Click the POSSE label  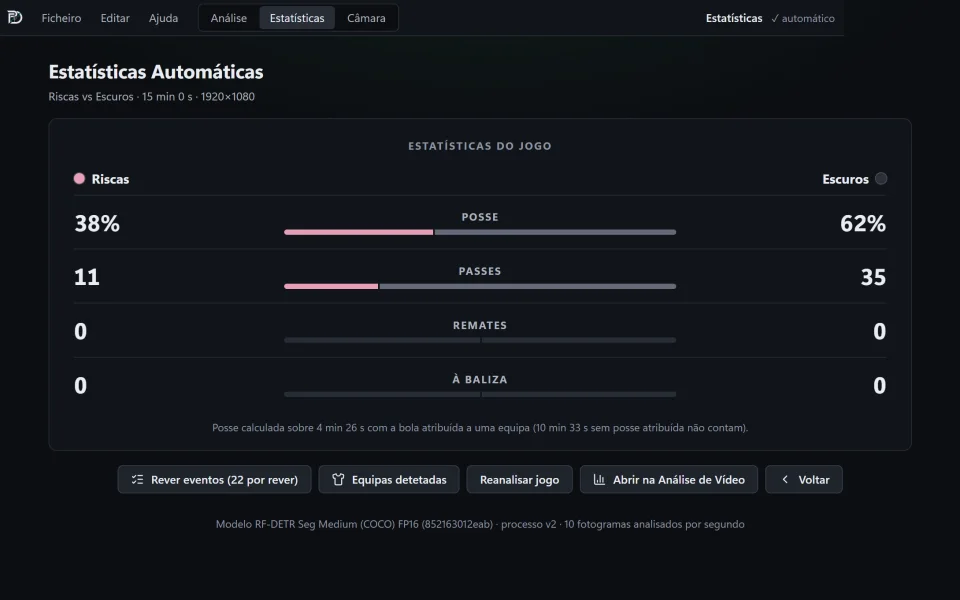point(480,217)
